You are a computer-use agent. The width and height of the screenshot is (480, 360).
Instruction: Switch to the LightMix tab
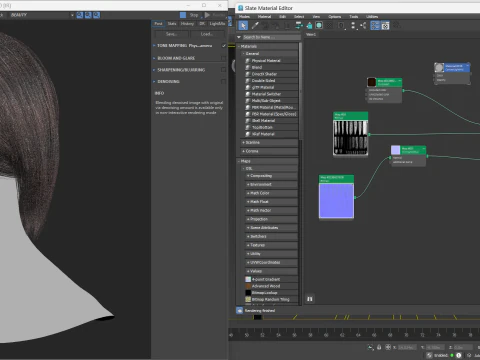217,24
